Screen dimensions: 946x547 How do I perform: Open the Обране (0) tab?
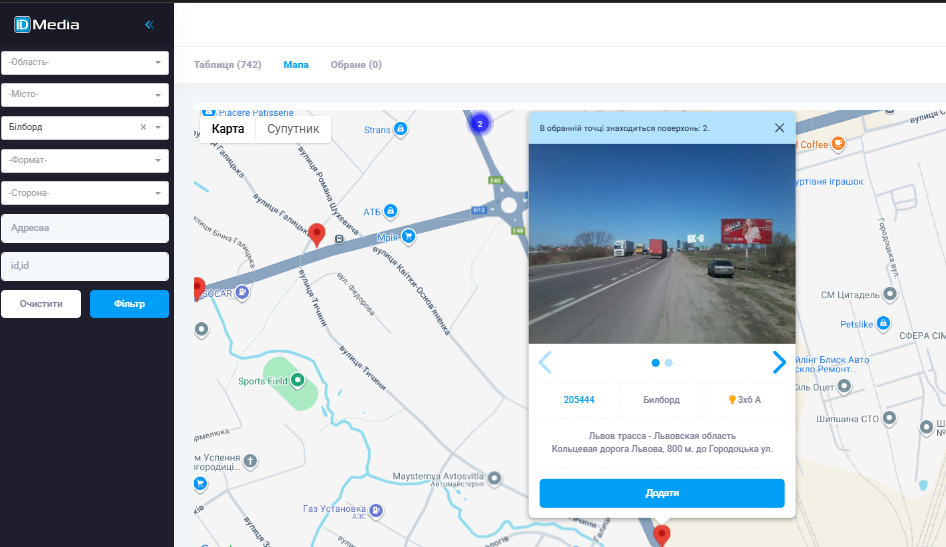pos(356,65)
